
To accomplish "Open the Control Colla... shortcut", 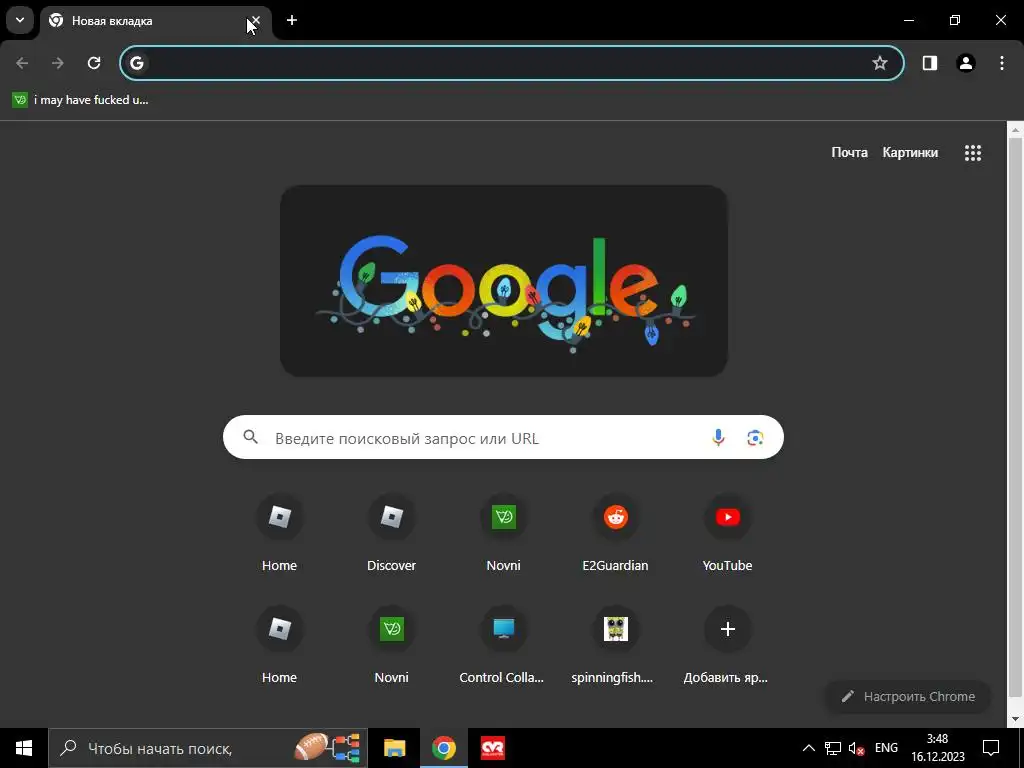I will (504, 645).
